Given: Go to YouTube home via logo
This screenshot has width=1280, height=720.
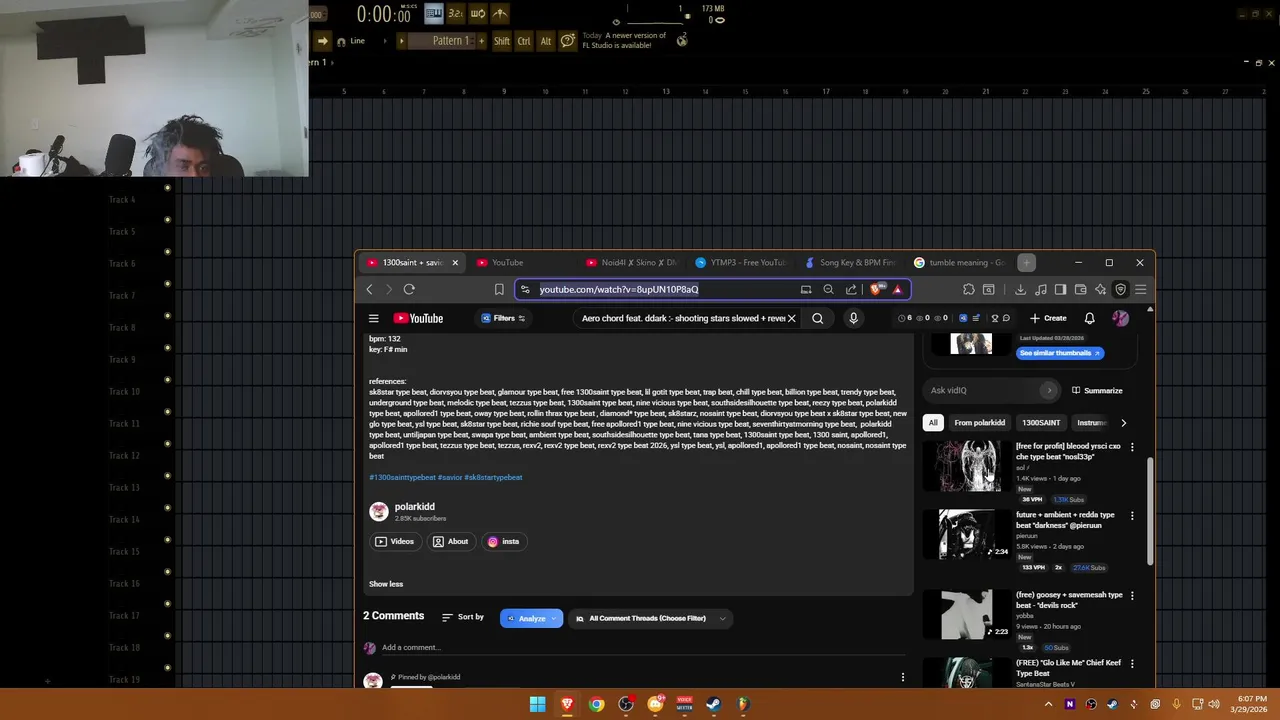Looking at the screenshot, I should coord(418,318).
